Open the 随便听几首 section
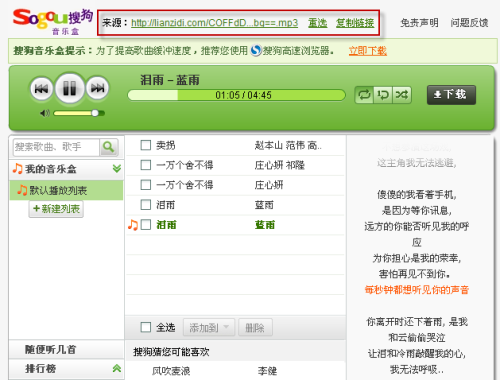Screen dimensions: 500x380 66,349
